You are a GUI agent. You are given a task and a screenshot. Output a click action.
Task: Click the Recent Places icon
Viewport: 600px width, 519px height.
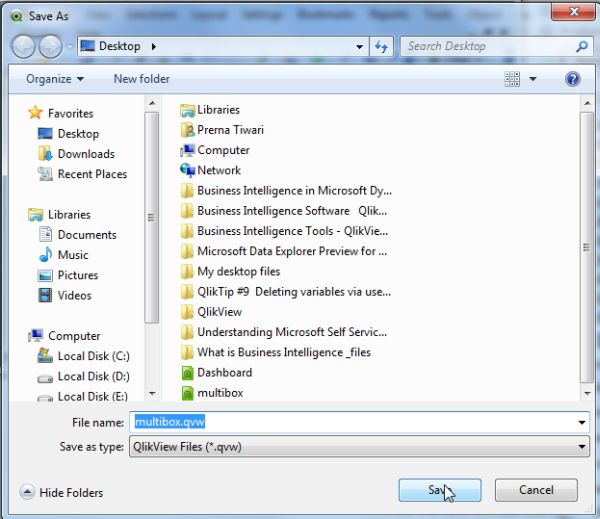45,174
